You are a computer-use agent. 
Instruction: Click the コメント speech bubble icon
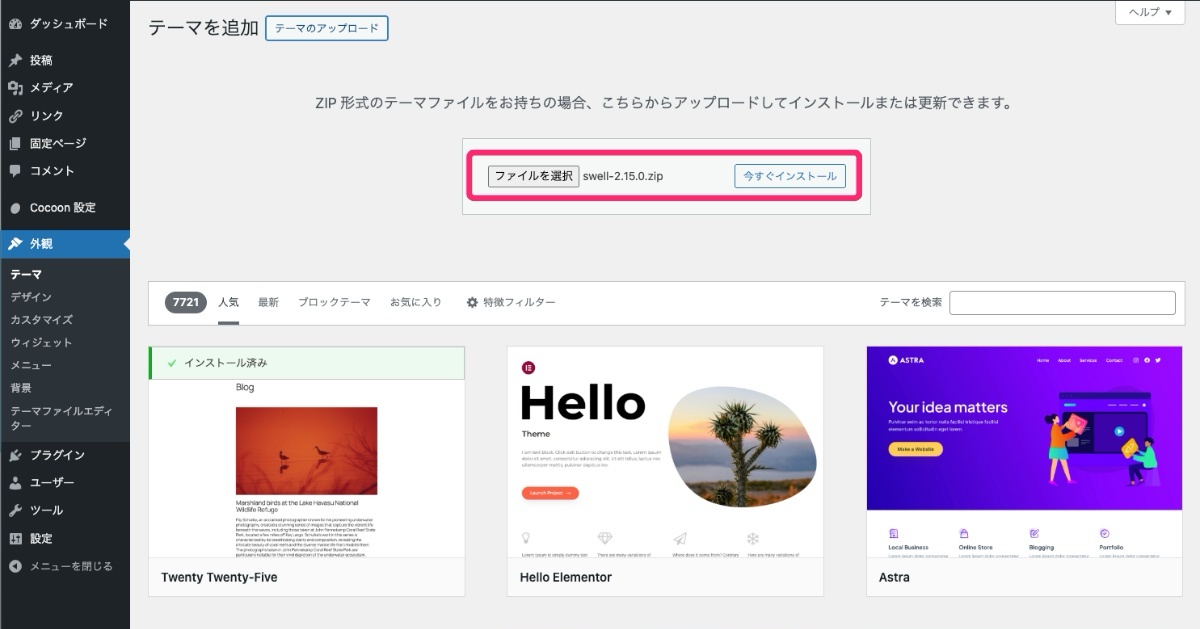pyautogui.click(x=14, y=172)
